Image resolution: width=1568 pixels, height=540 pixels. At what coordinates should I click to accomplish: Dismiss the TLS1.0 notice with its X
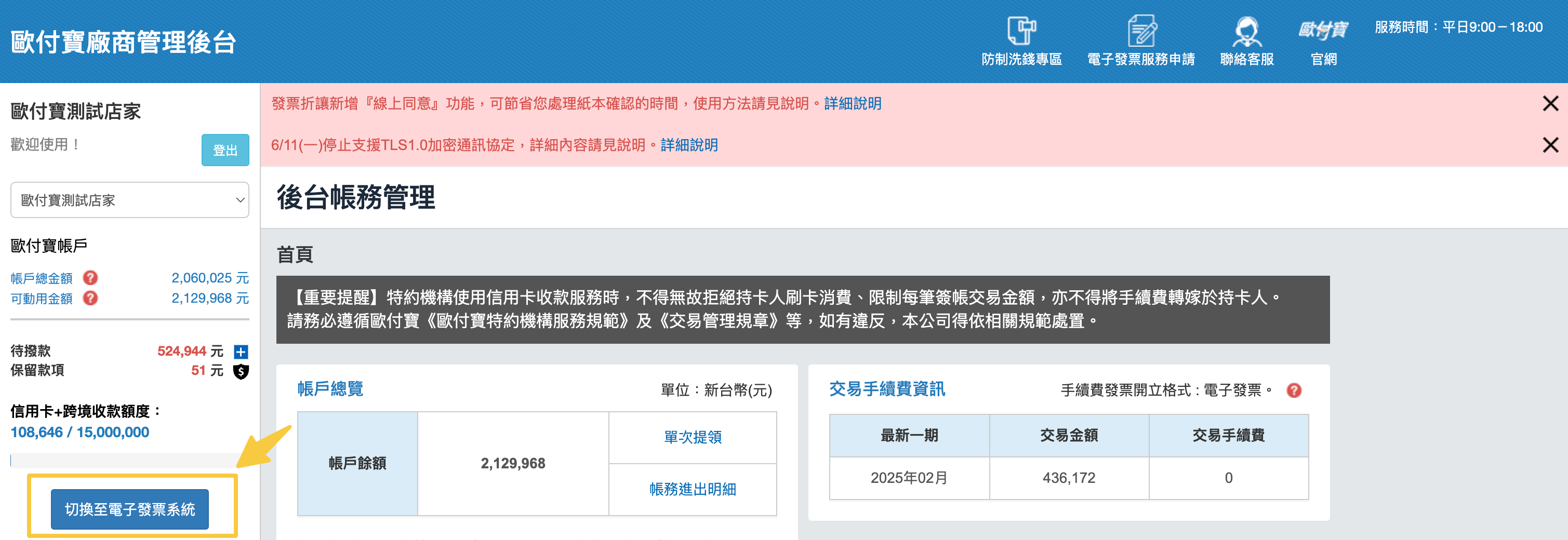1550,145
